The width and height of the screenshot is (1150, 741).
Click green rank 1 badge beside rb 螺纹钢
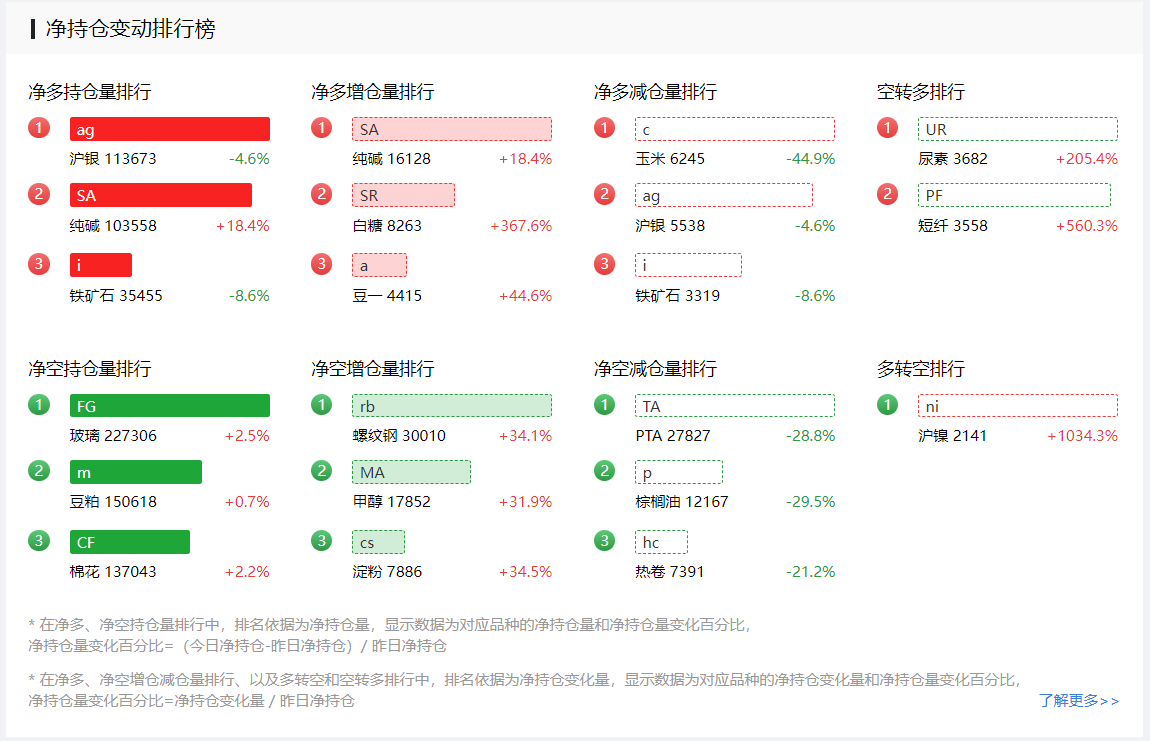[321, 405]
